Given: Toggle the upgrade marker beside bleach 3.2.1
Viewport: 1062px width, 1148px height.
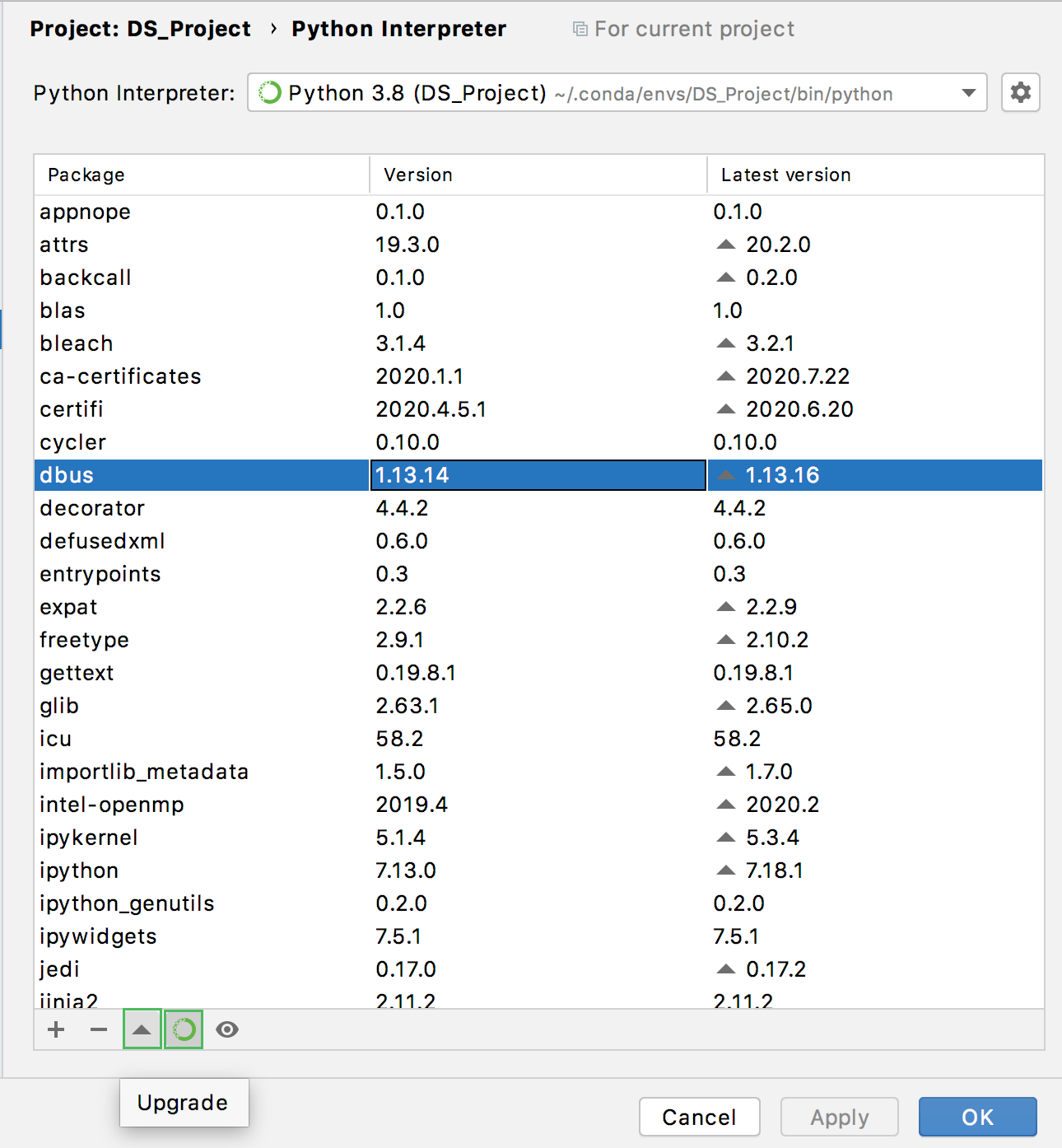Looking at the screenshot, I should [725, 343].
